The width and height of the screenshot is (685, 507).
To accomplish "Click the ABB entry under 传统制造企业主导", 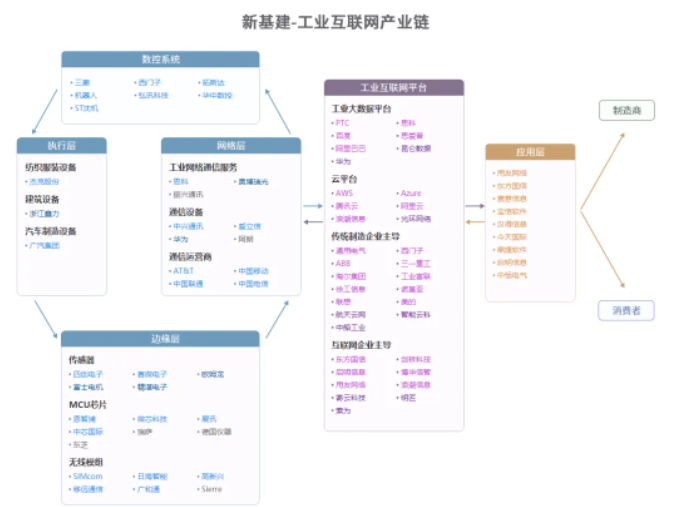I will pyautogui.click(x=343, y=264).
